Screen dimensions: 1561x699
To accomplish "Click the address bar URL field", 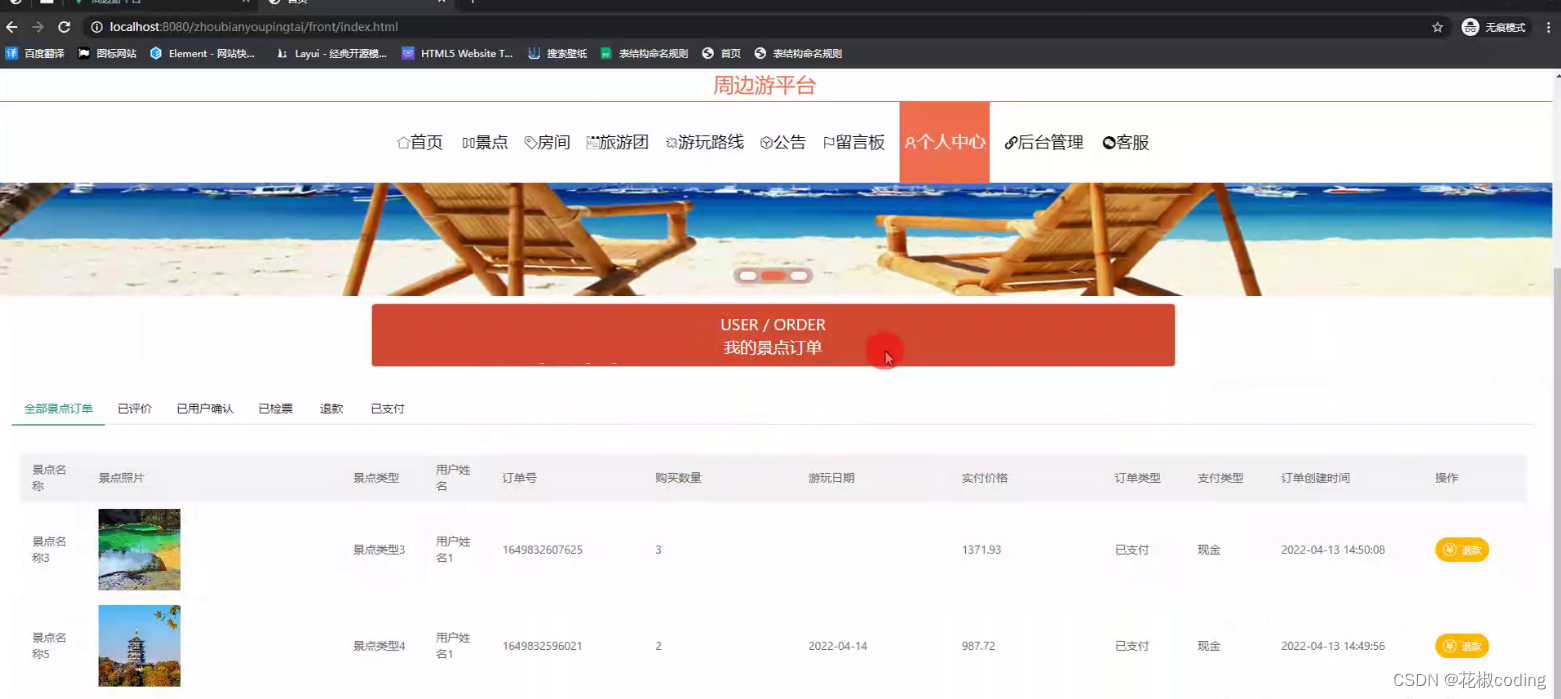I will [x=750, y=27].
